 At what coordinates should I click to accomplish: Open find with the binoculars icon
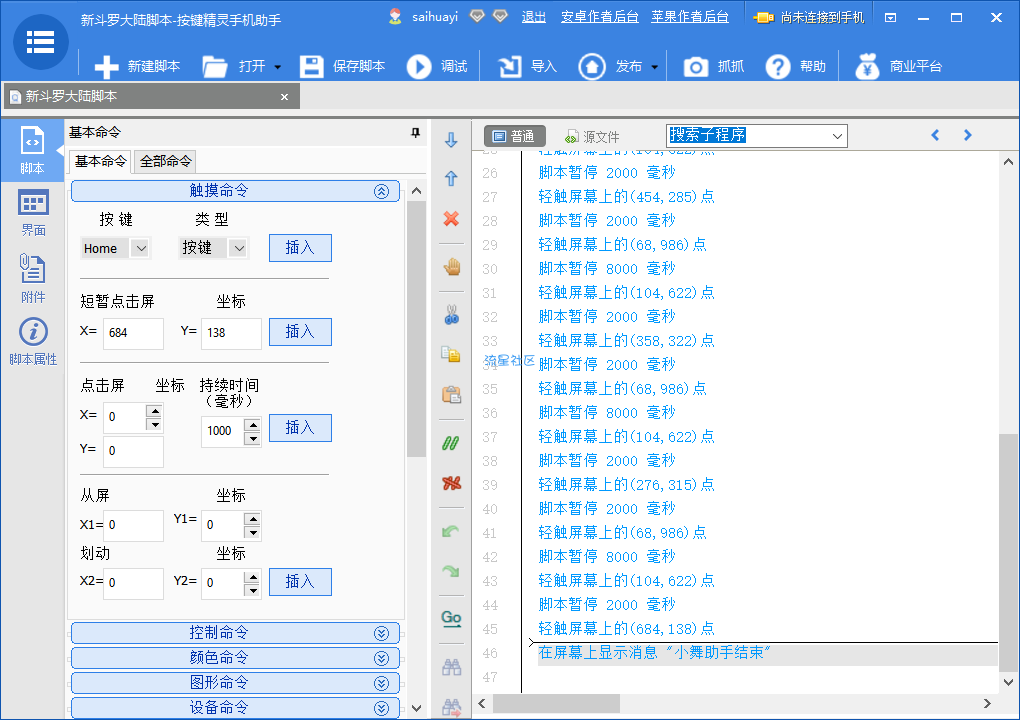pyautogui.click(x=451, y=667)
